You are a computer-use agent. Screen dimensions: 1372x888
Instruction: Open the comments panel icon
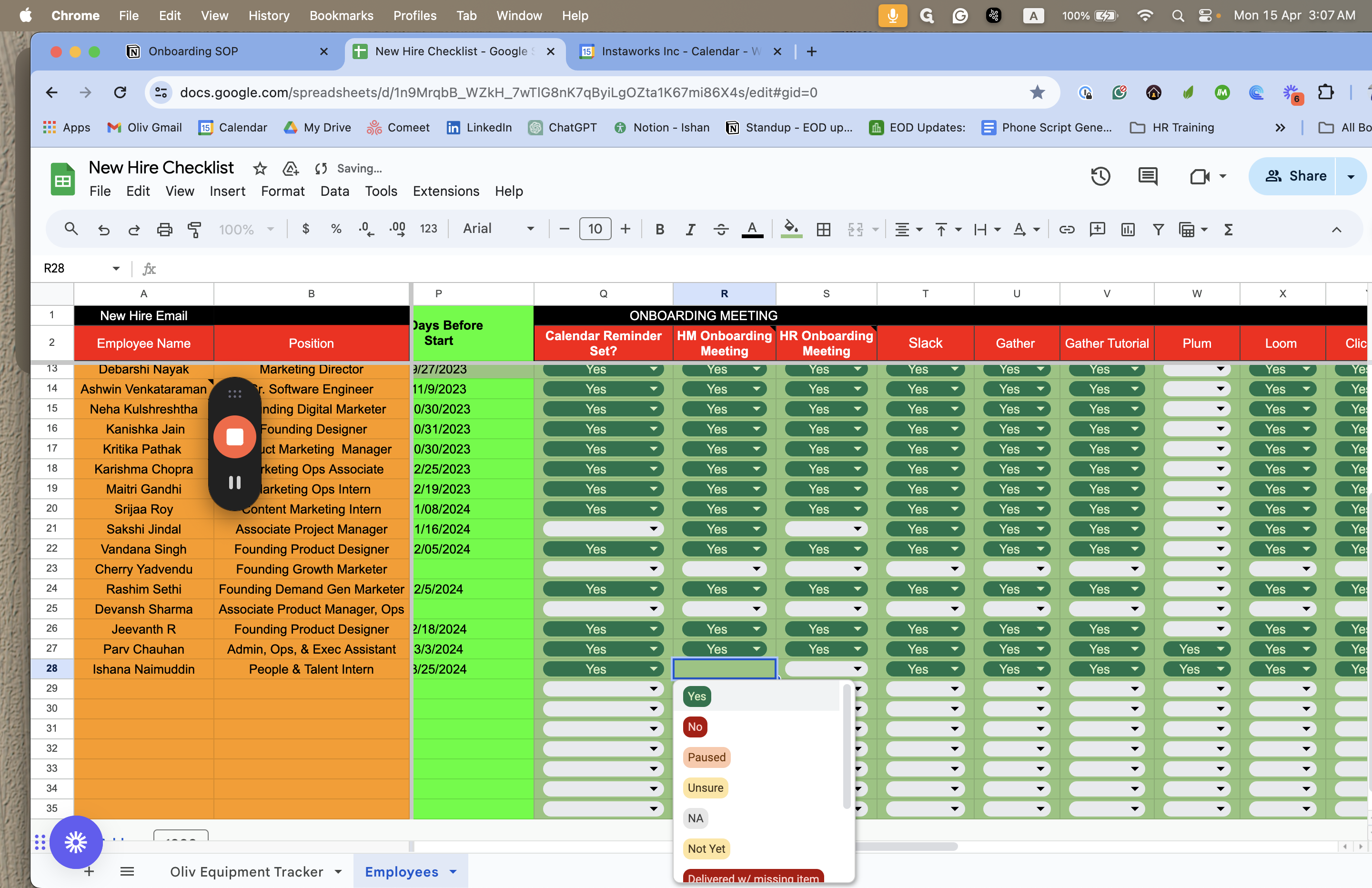pyautogui.click(x=1147, y=176)
